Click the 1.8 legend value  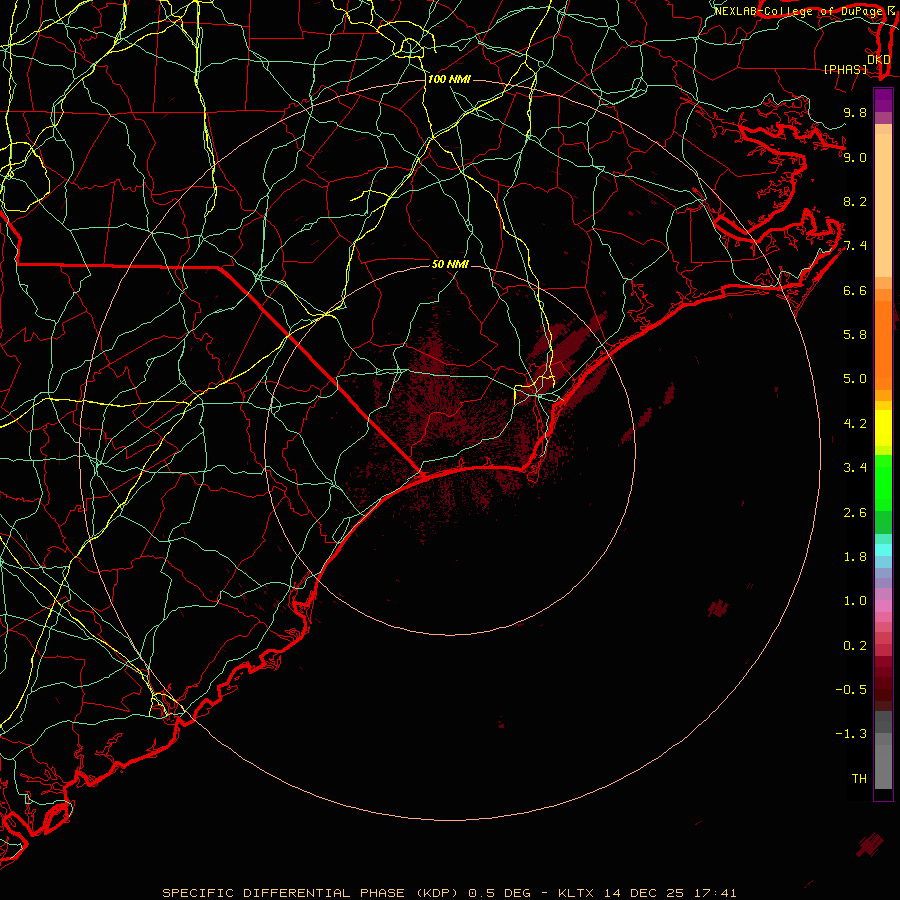855,557
